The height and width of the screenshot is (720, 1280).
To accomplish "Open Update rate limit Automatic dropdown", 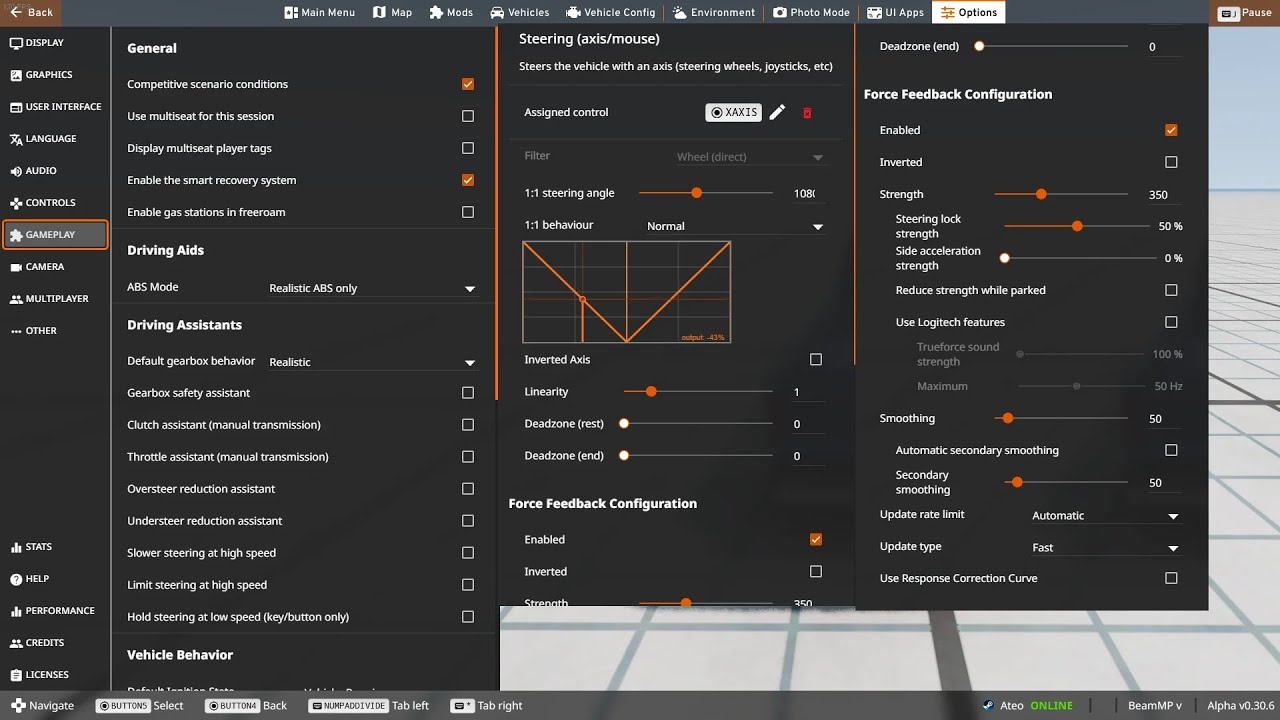I will coord(1105,516).
